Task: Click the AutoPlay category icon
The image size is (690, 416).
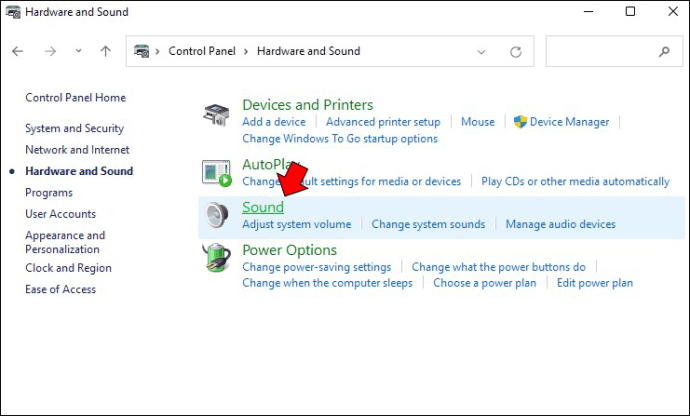Action: click(217, 173)
